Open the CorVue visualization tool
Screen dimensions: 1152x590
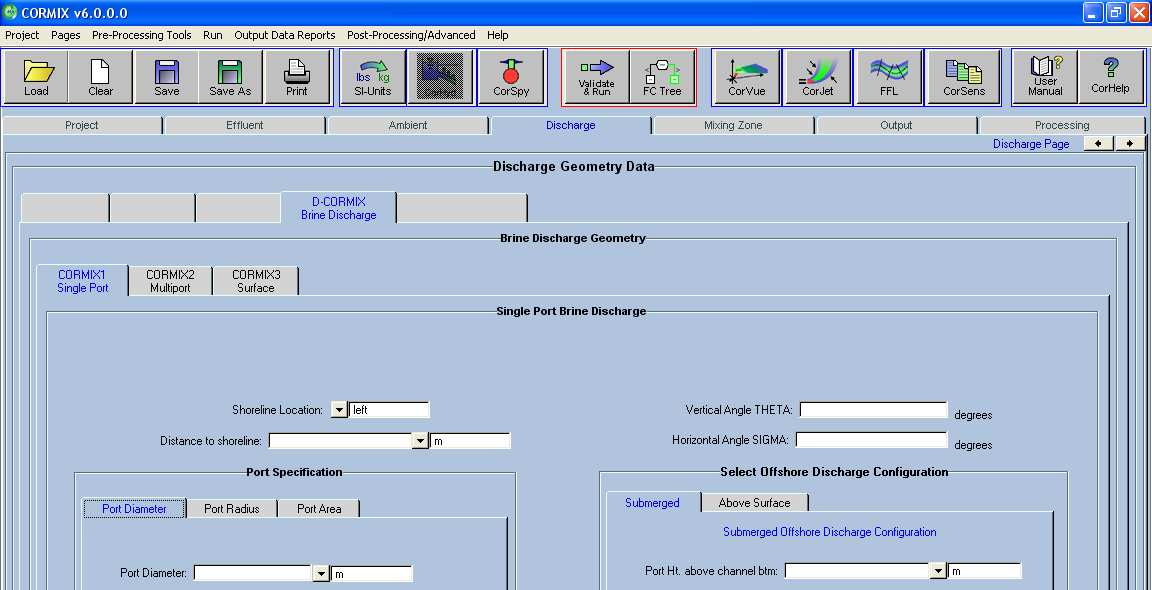(746, 77)
